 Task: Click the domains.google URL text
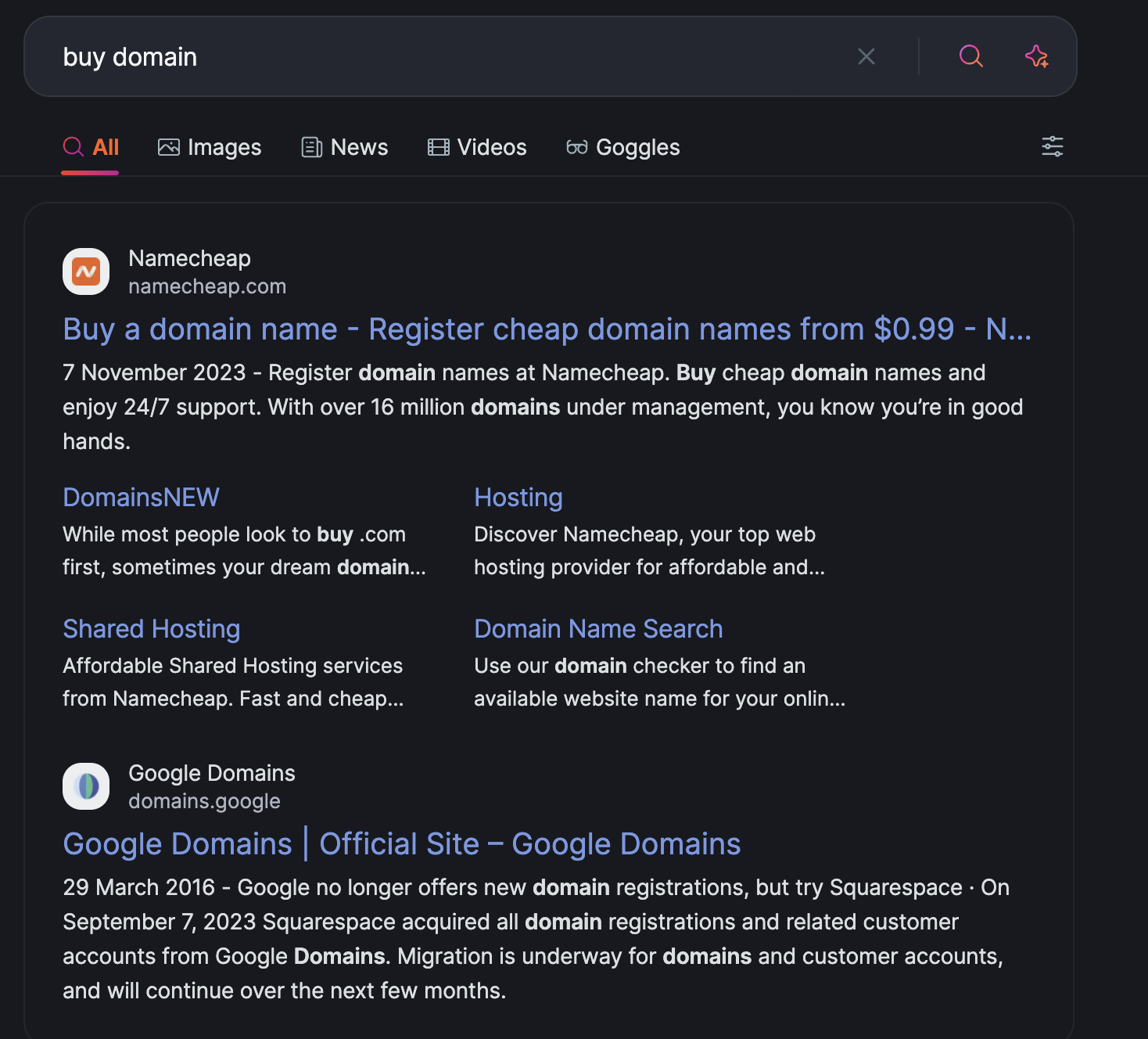[204, 801]
